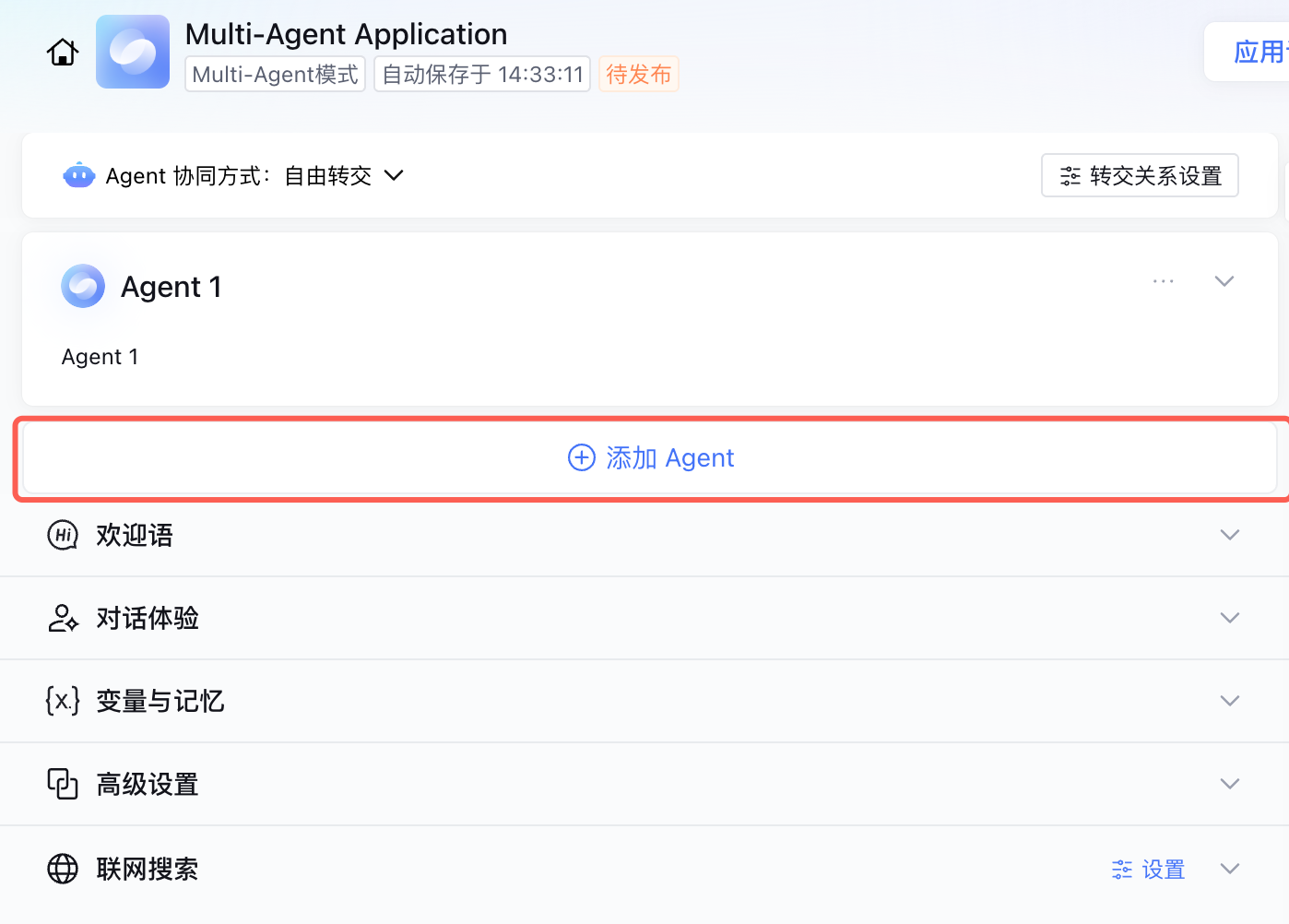Click the 转交关系设置 button
Image resolution: width=1289 pixels, height=924 pixels.
pos(1140,175)
